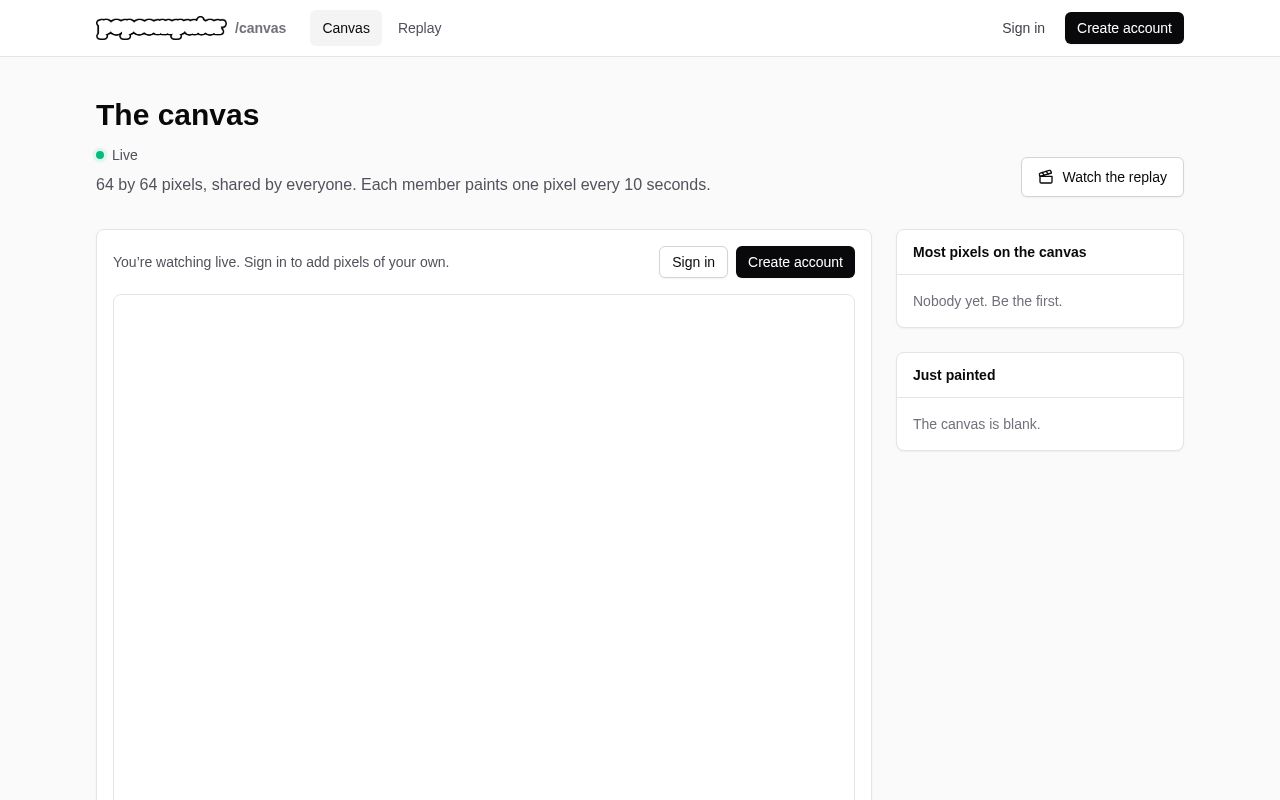The height and width of the screenshot is (800, 1280).
Task: Click the 'The canvas is blank.' text
Action: click(976, 424)
